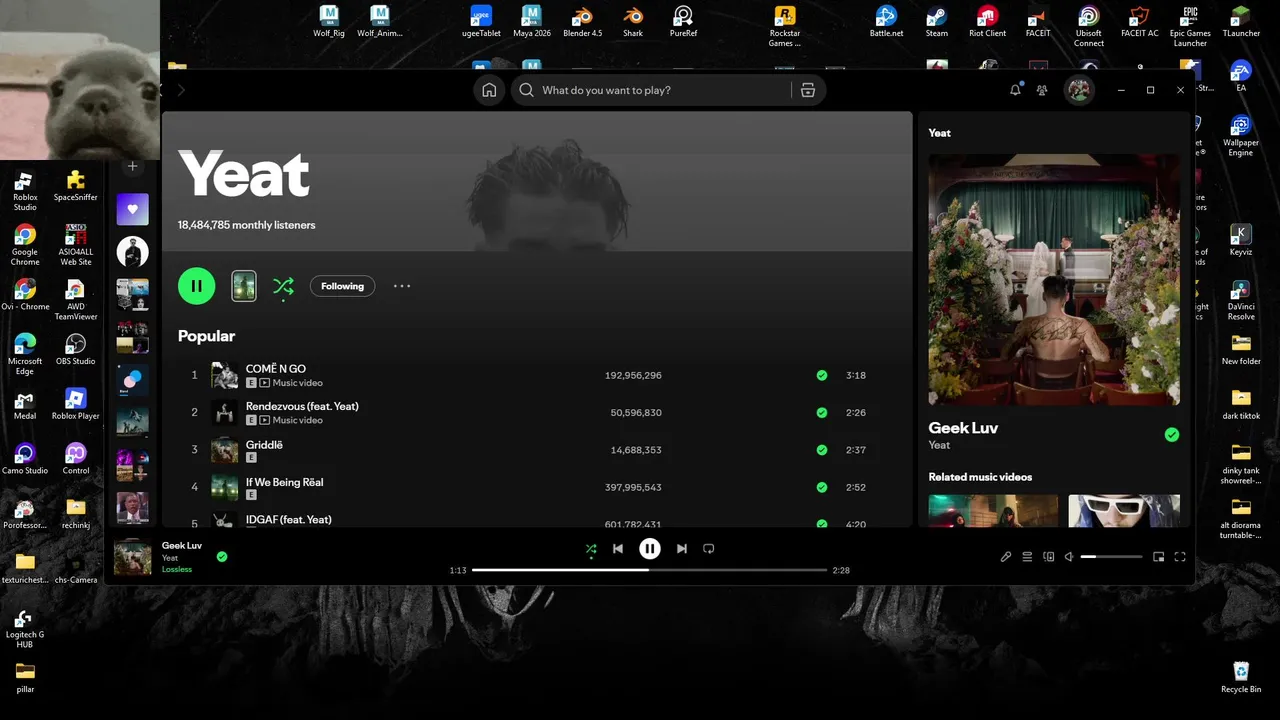Open Music video link under Rendezvous
The image size is (1280, 720).
pos(298,420)
